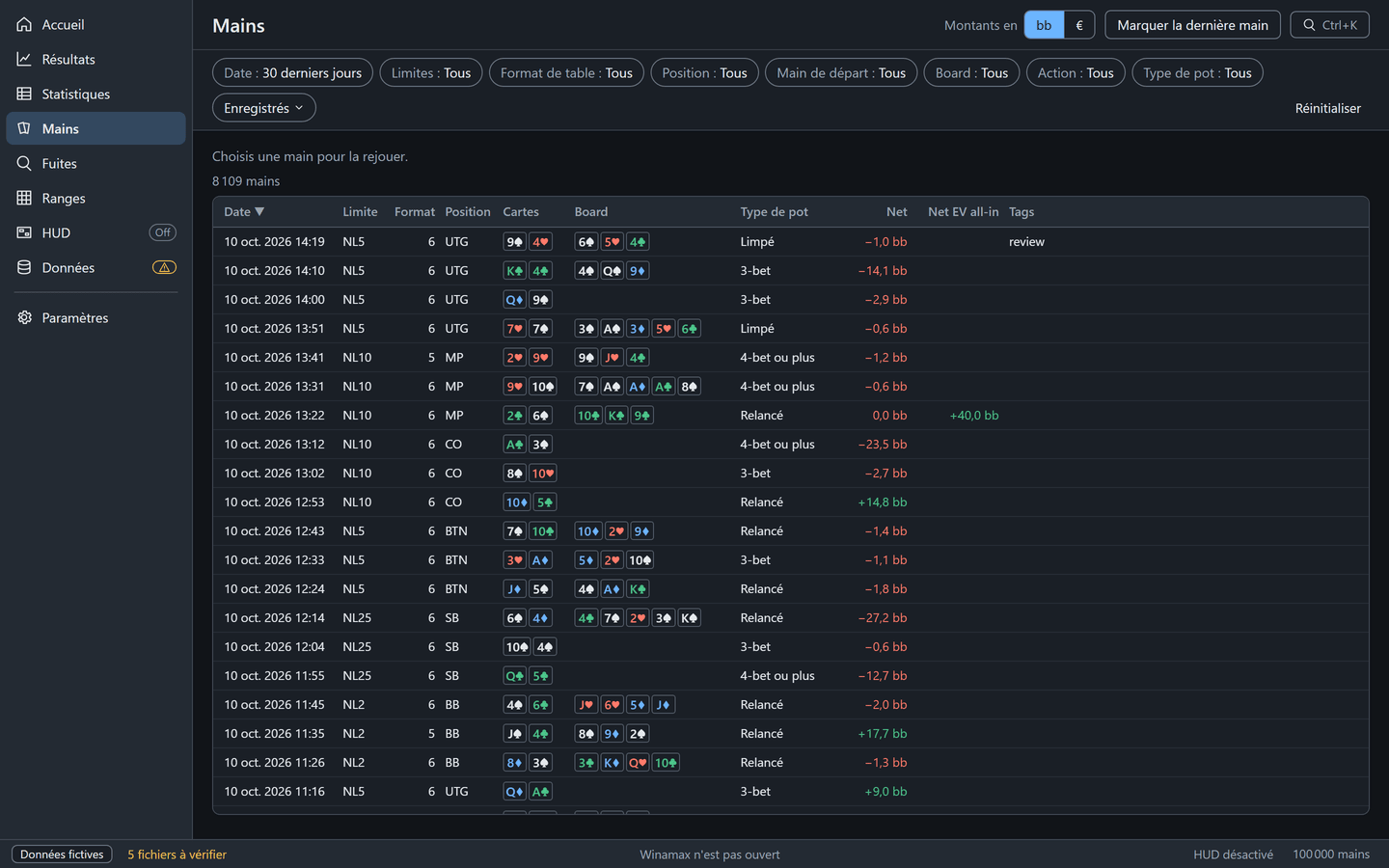Open the Format de table filter
Image resolution: width=1389 pixels, height=868 pixels.
(566, 72)
